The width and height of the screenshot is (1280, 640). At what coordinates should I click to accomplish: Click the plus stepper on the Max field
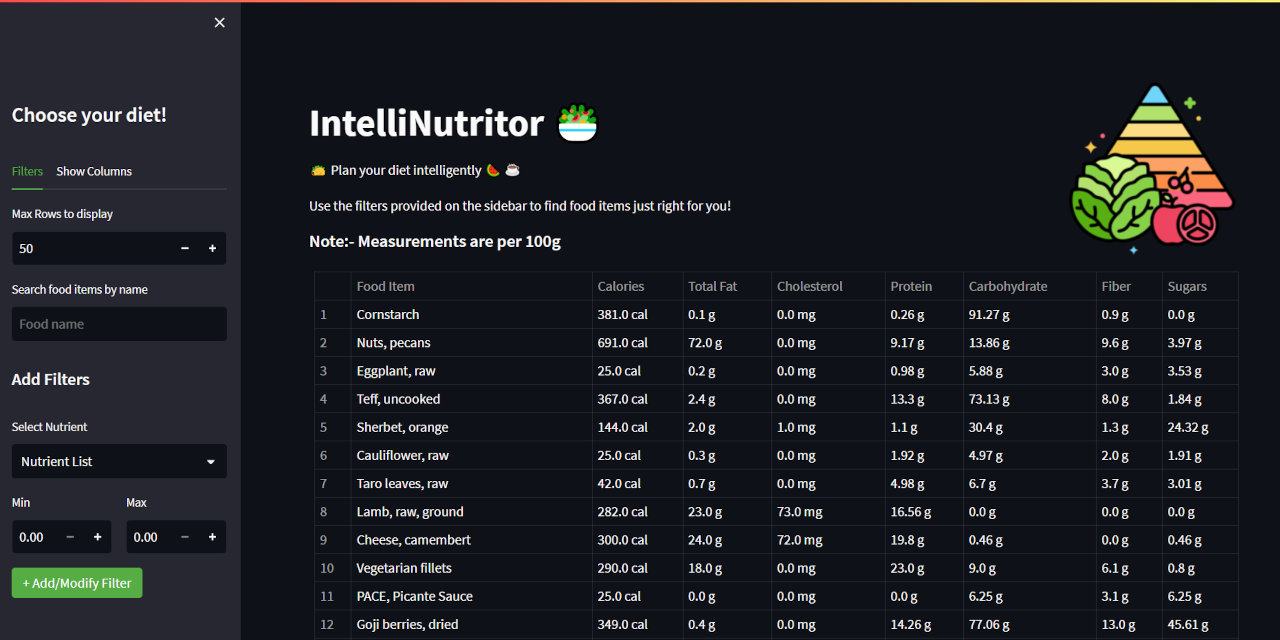coord(212,536)
